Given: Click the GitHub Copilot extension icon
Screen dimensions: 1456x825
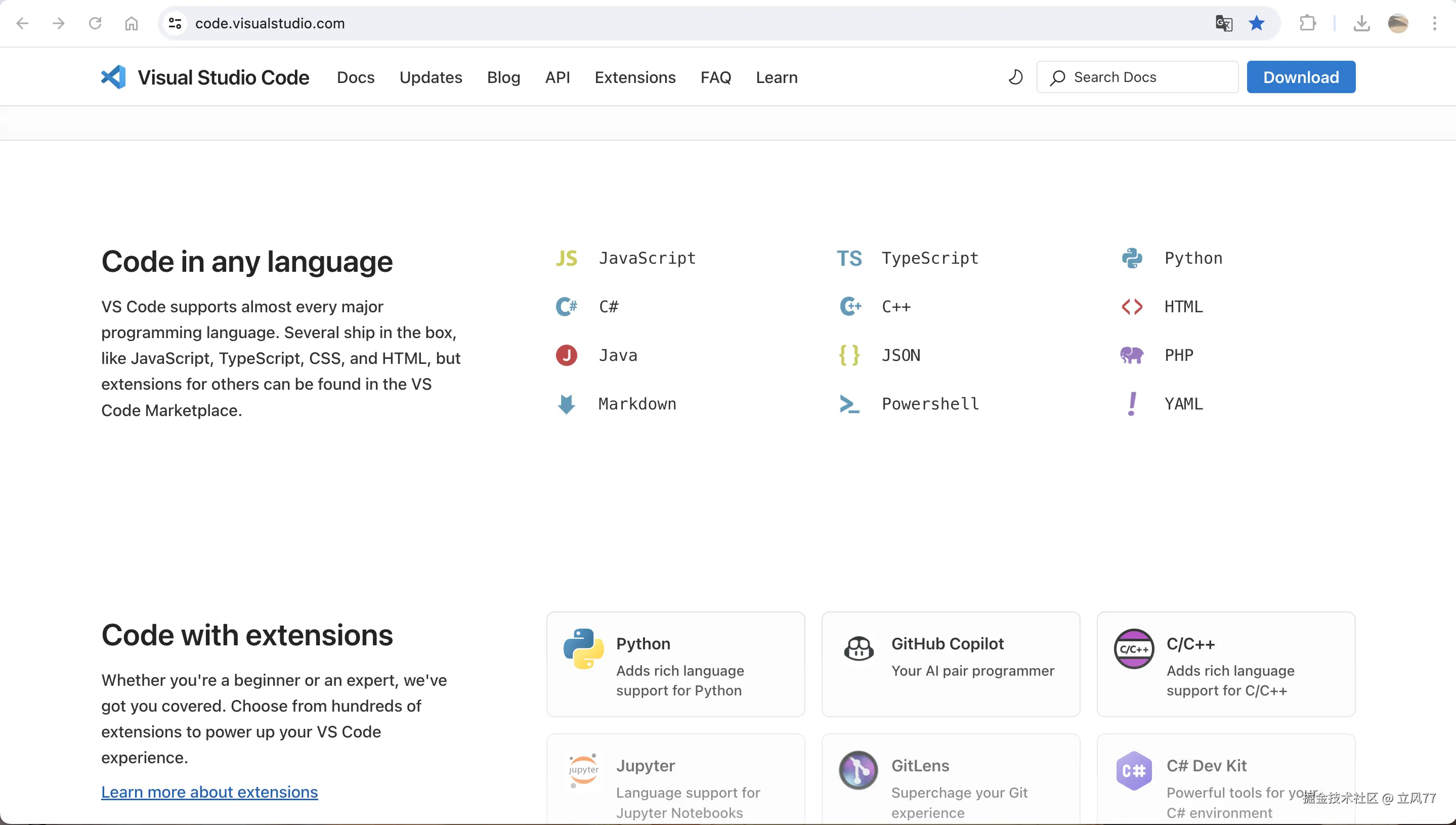Looking at the screenshot, I should (859, 649).
